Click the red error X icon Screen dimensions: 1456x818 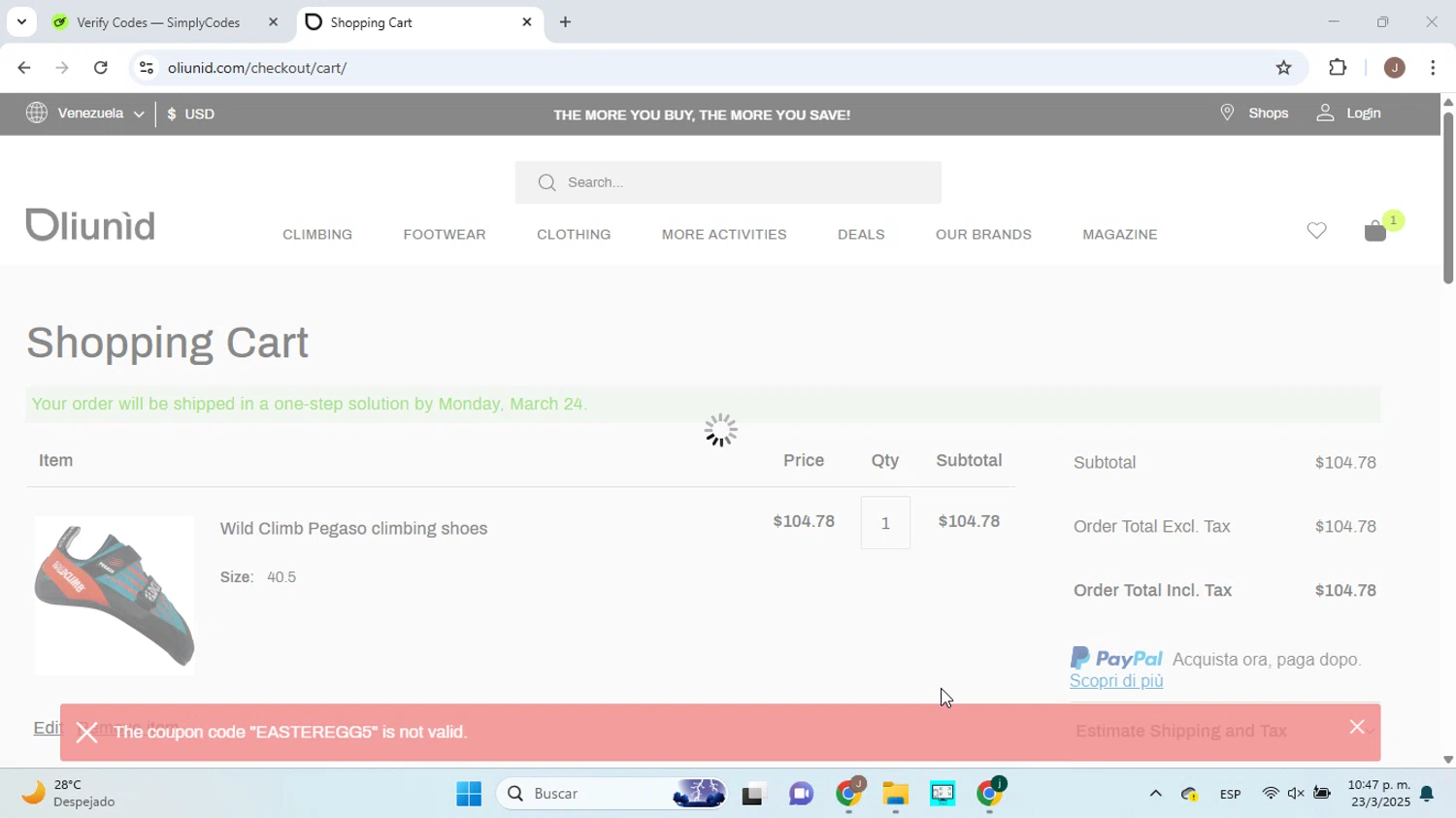[86, 733]
